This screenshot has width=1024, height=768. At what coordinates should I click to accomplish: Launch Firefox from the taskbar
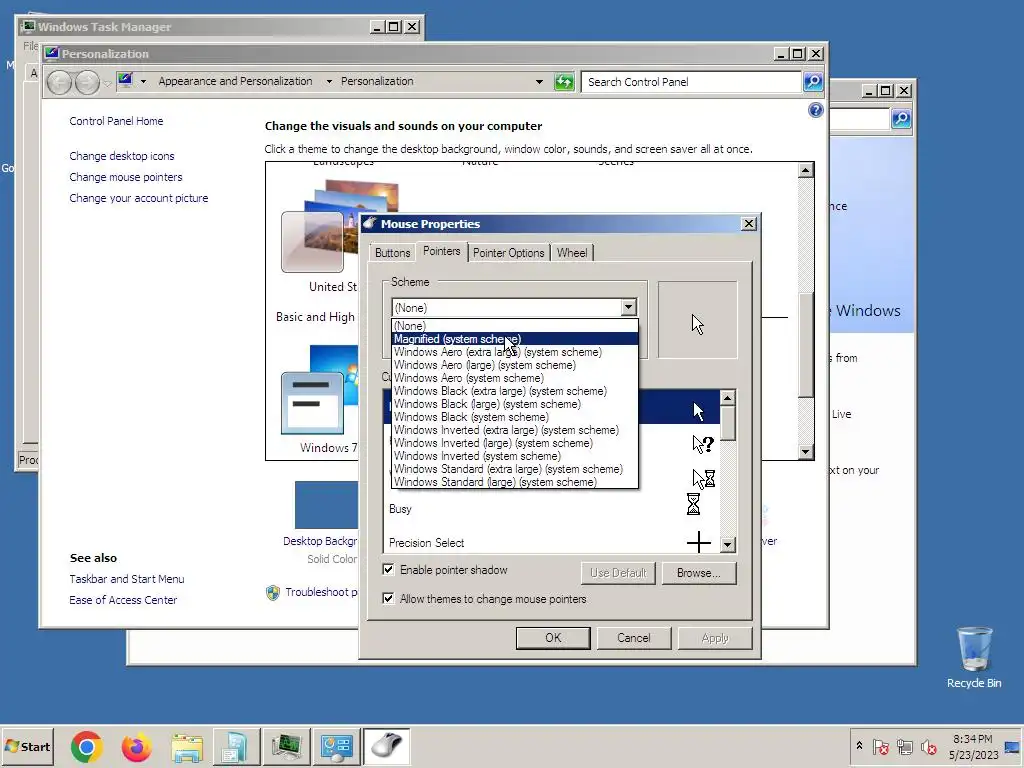136,746
